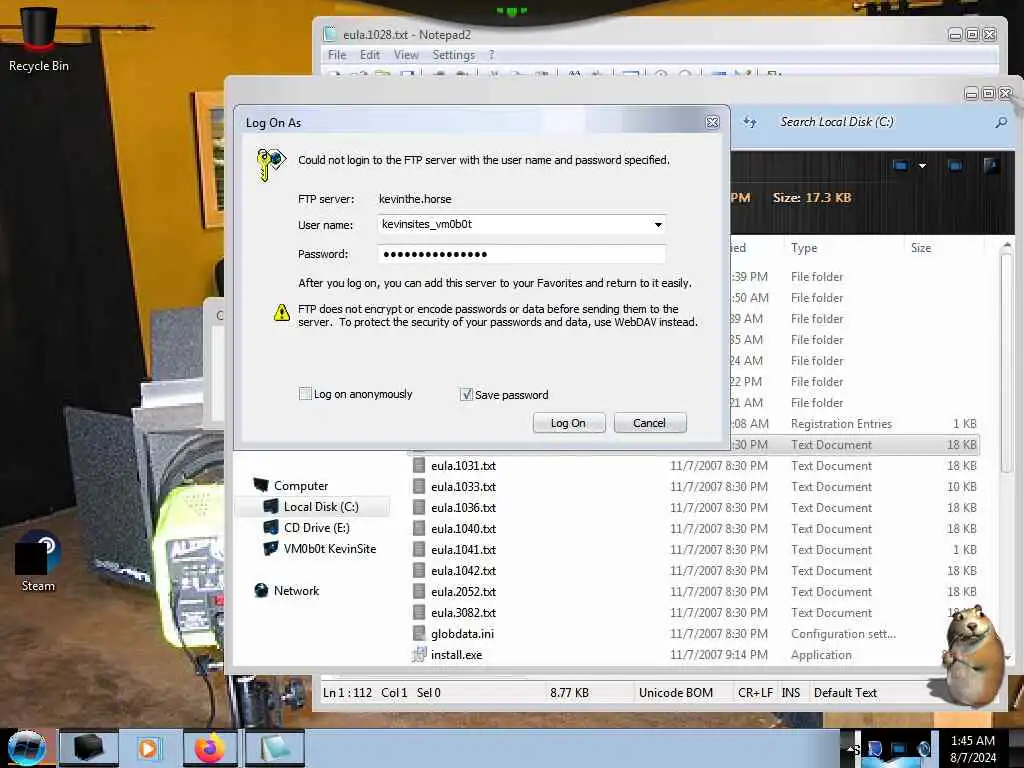This screenshot has width=1024, height=768.
Task: Click into the Password field
Action: 521,254
